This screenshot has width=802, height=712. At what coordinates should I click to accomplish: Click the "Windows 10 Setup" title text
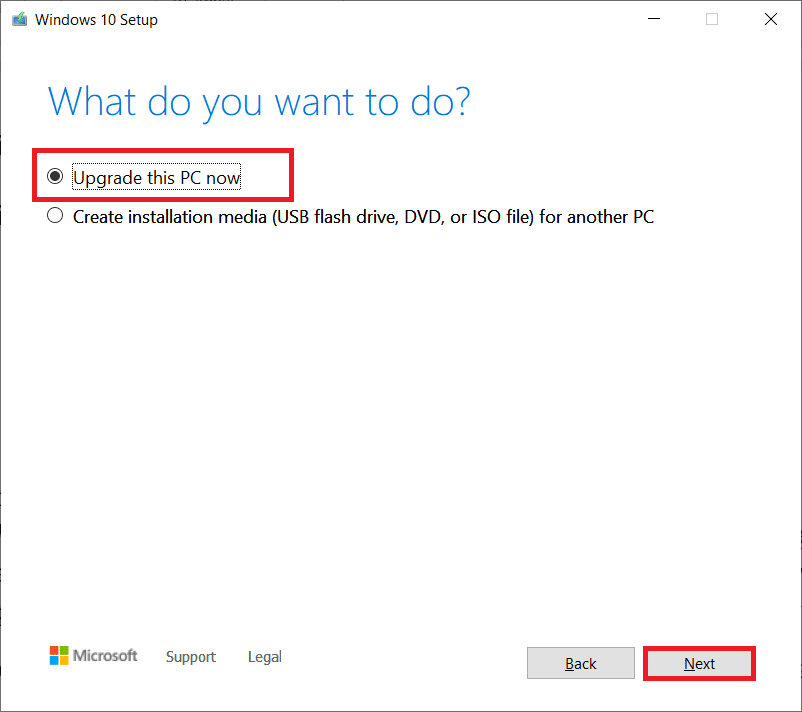pos(96,20)
